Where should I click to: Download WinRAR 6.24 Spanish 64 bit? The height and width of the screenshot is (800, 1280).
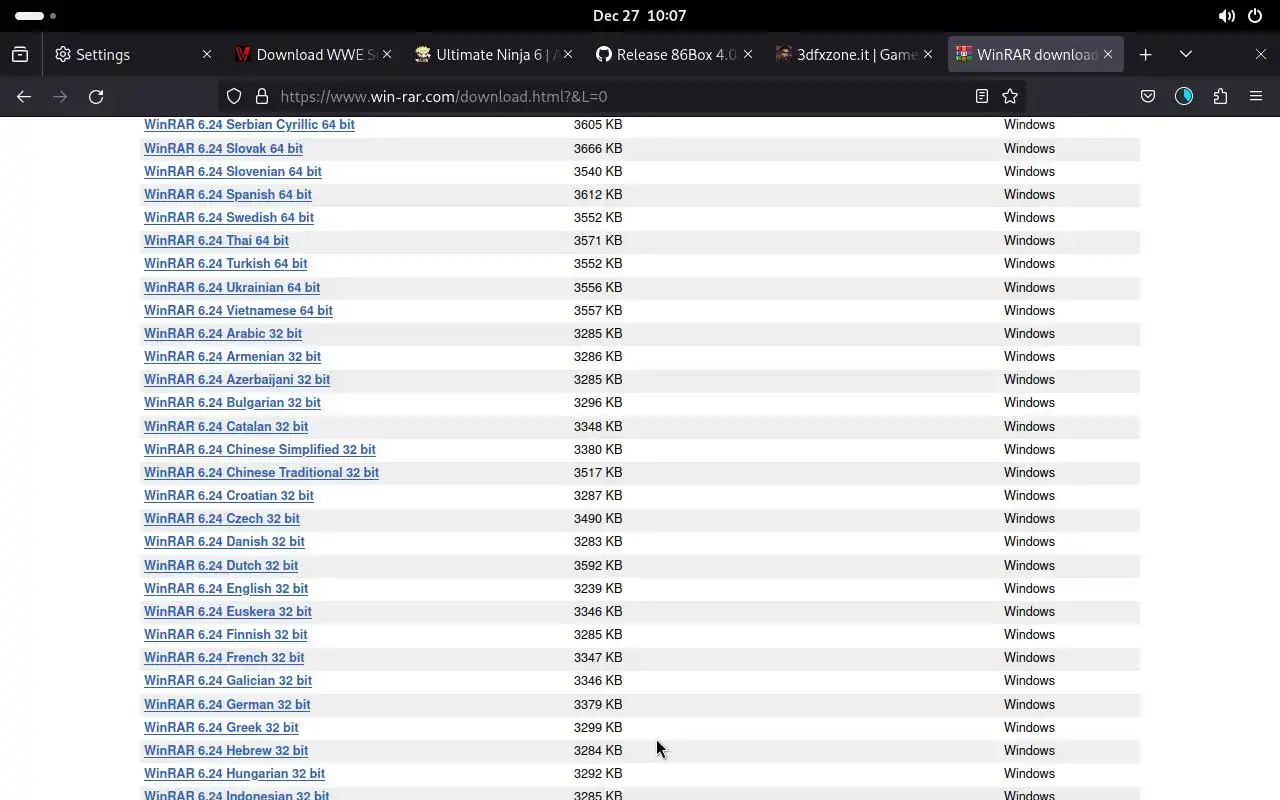(x=228, y=194)
